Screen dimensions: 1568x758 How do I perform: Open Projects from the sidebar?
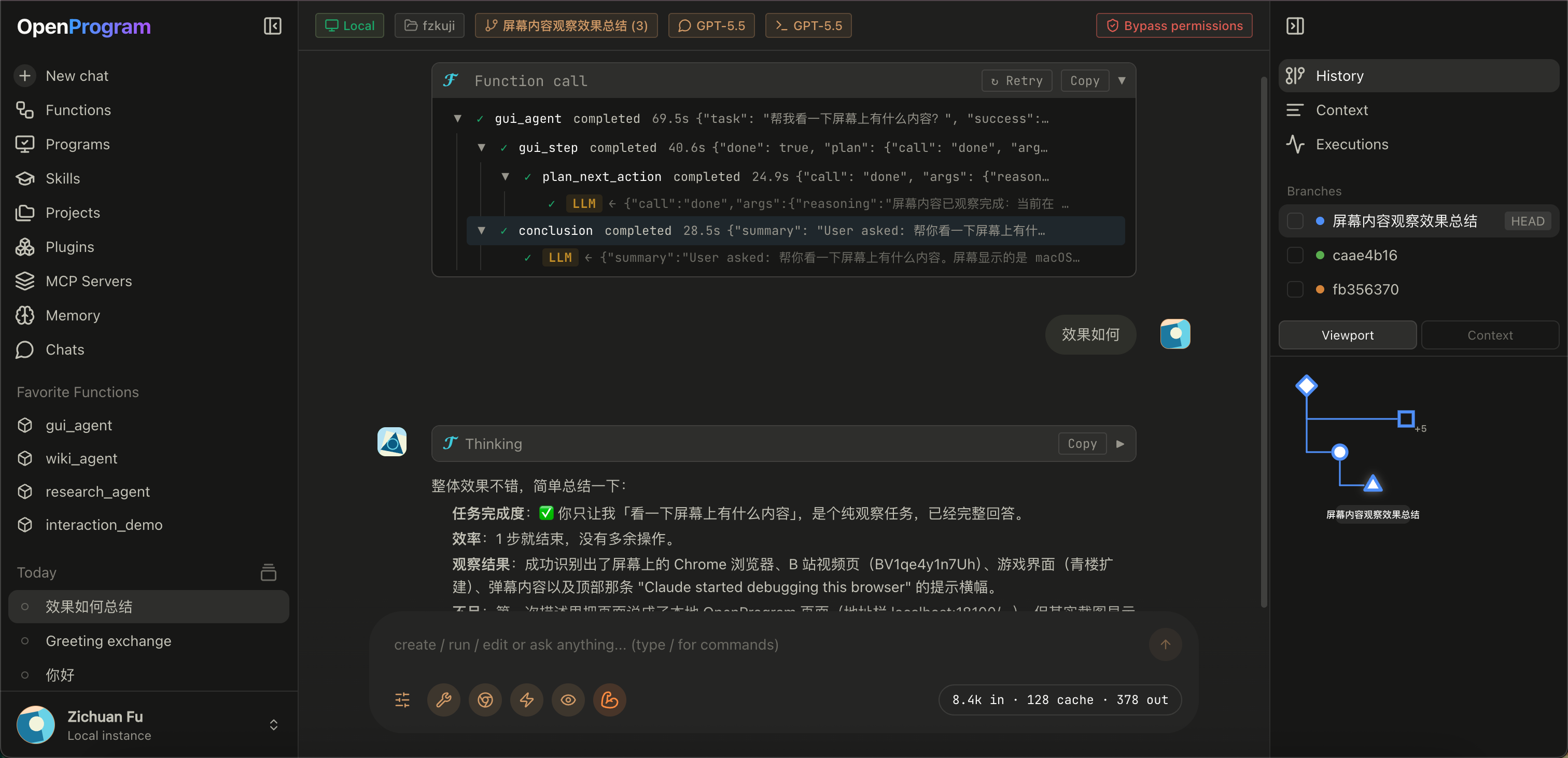(x=73, y=213)
